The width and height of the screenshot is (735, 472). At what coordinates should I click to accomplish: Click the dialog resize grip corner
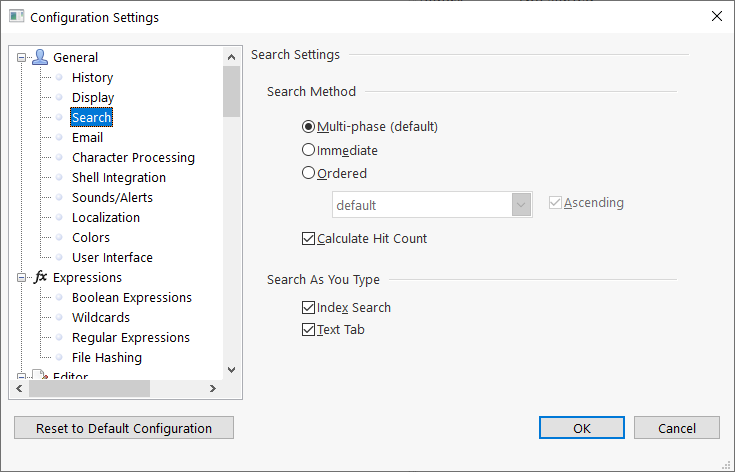[x=728, y=465]
